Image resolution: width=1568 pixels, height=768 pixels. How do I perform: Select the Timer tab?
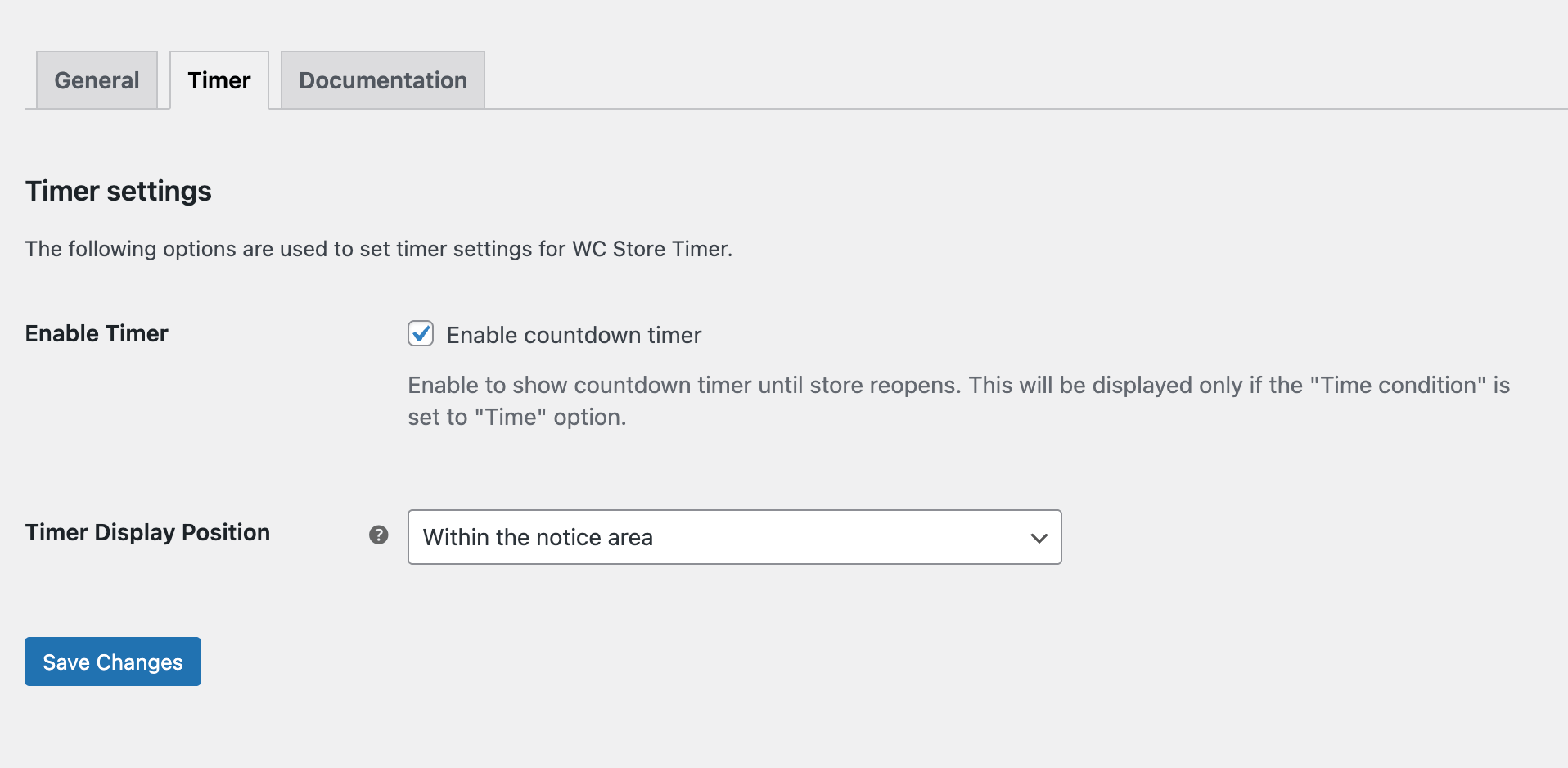[219, 79]
